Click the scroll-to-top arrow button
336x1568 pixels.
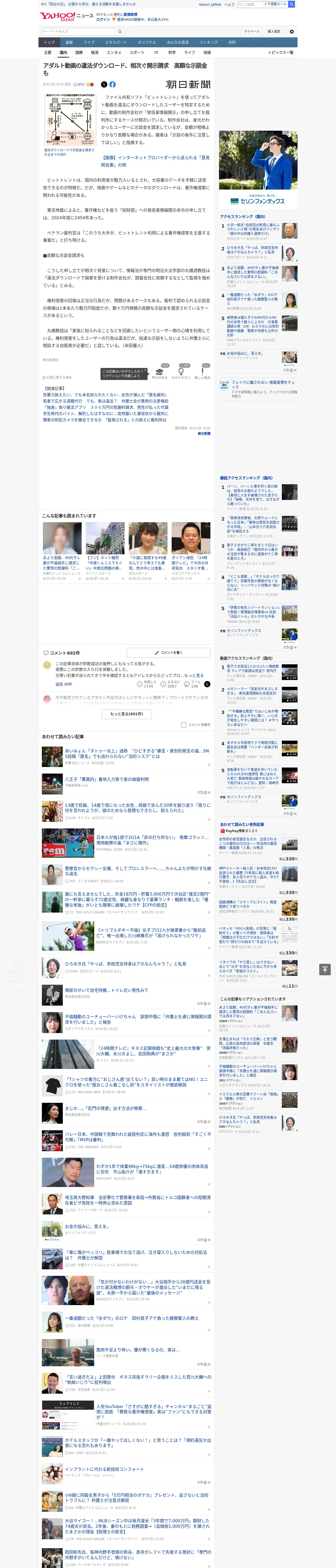tap(324, 970)
